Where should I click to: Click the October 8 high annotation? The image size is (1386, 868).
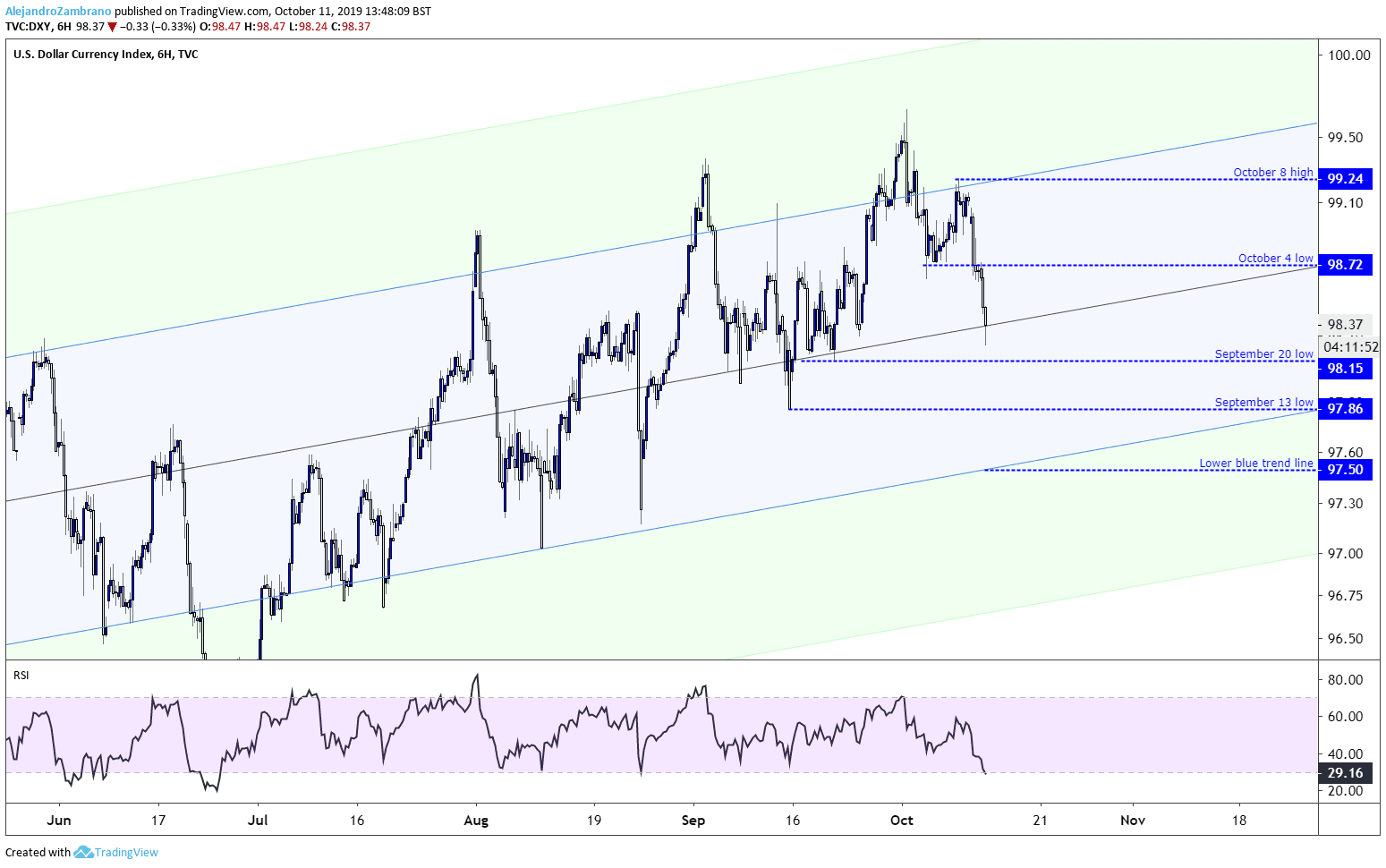1272,172
